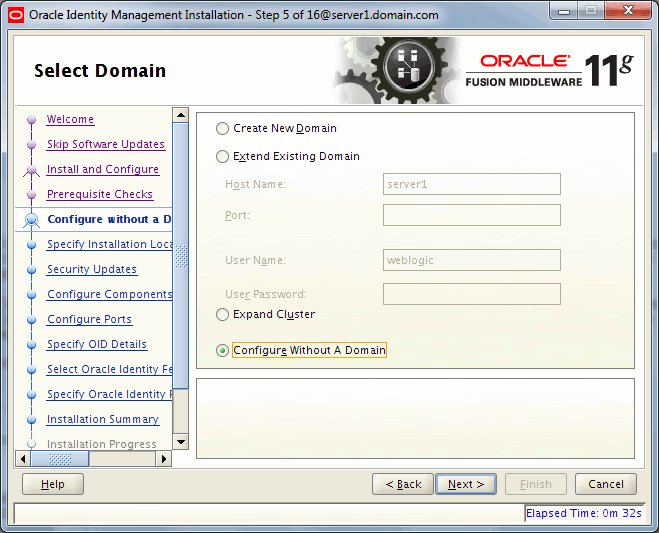Go to Prerequisite Checks step
Viewport: 659px width, 533px height.
(x=100, y=194)
